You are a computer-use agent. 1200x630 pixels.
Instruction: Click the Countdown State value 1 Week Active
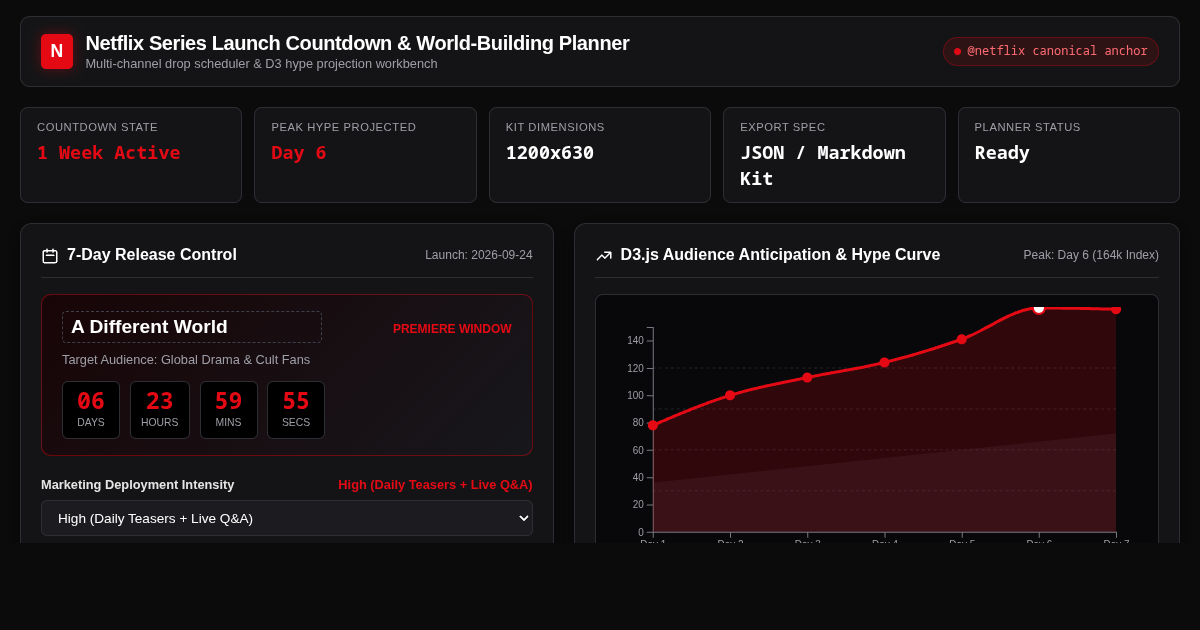click(109, 153)
